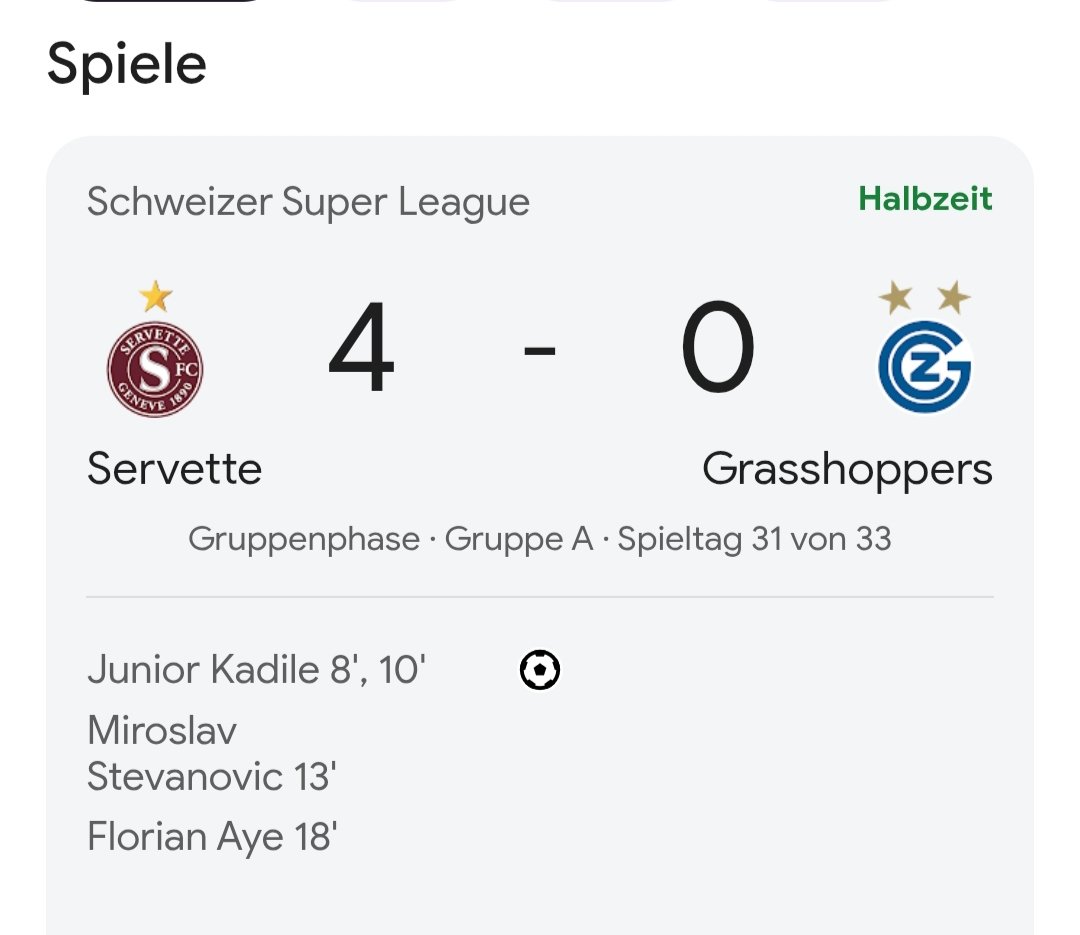Click the gold star above Servette crest
The height and width of the screenshot is (935, 1080).
(x=155, y=296)
